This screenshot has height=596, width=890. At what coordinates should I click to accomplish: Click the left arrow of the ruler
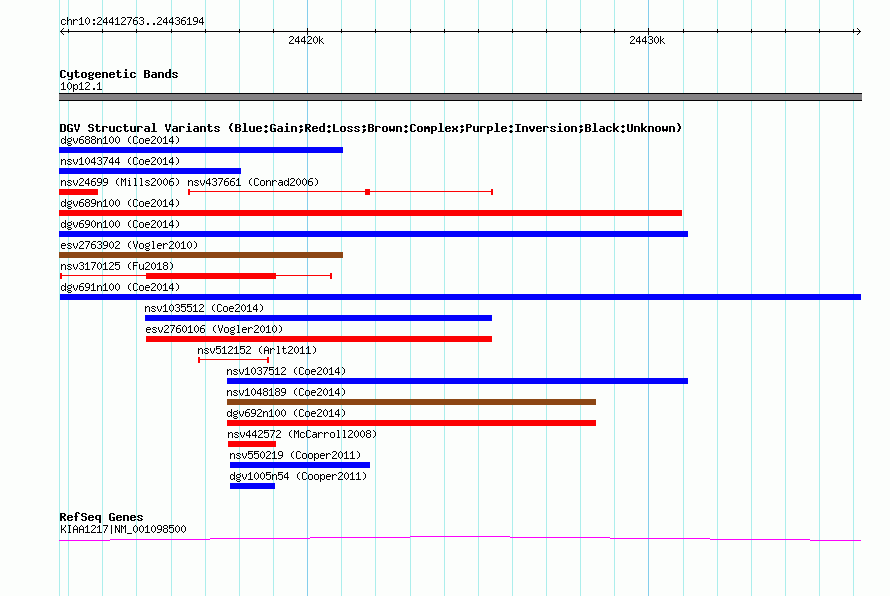click(64, 32)
